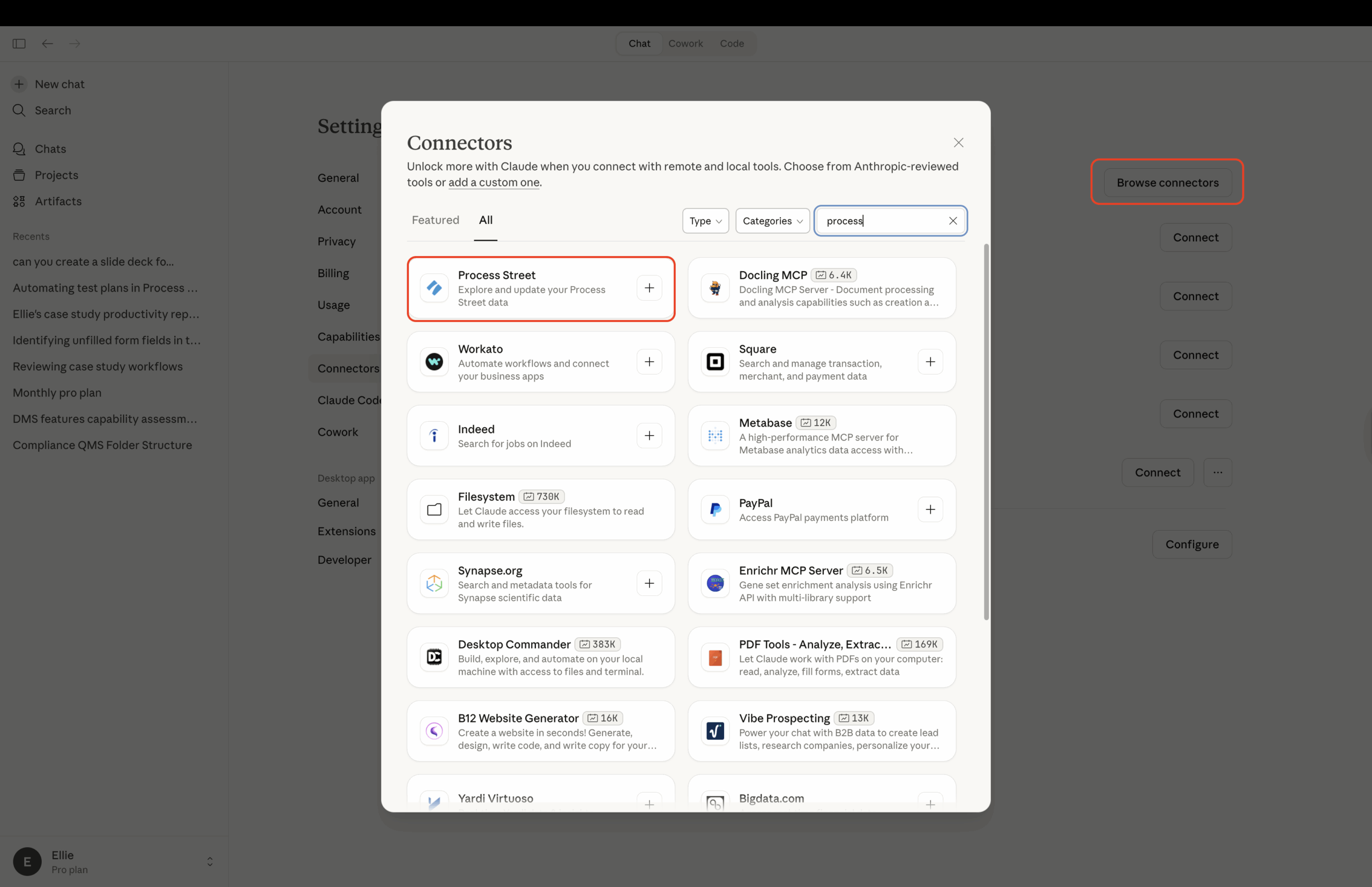
Task: Select the Chats icon in the sidebar
Action: pyautogui.click(x=19, y=148)
